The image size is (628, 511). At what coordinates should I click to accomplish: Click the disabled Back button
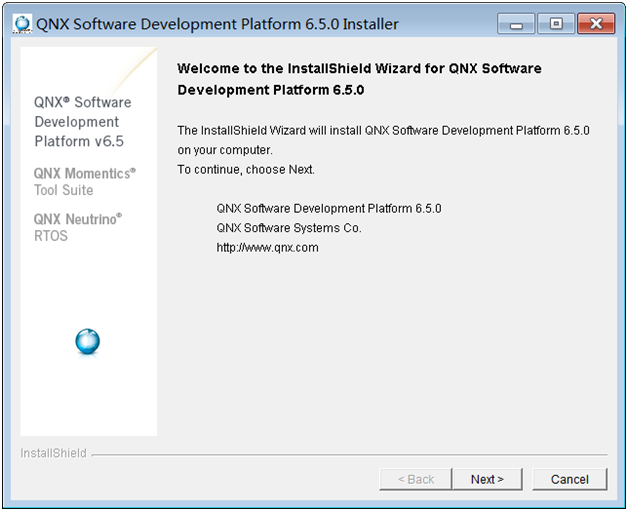tap(415, 479)
